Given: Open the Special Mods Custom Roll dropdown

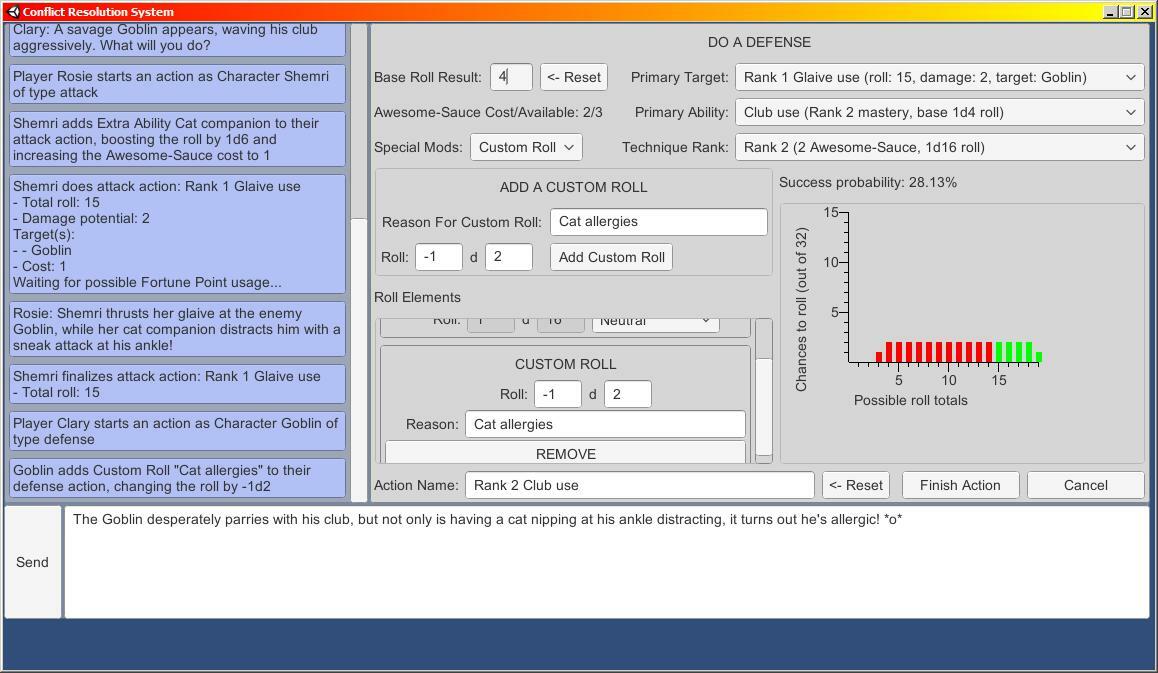Looking at the screenshot, I should (x=526, y=147).
